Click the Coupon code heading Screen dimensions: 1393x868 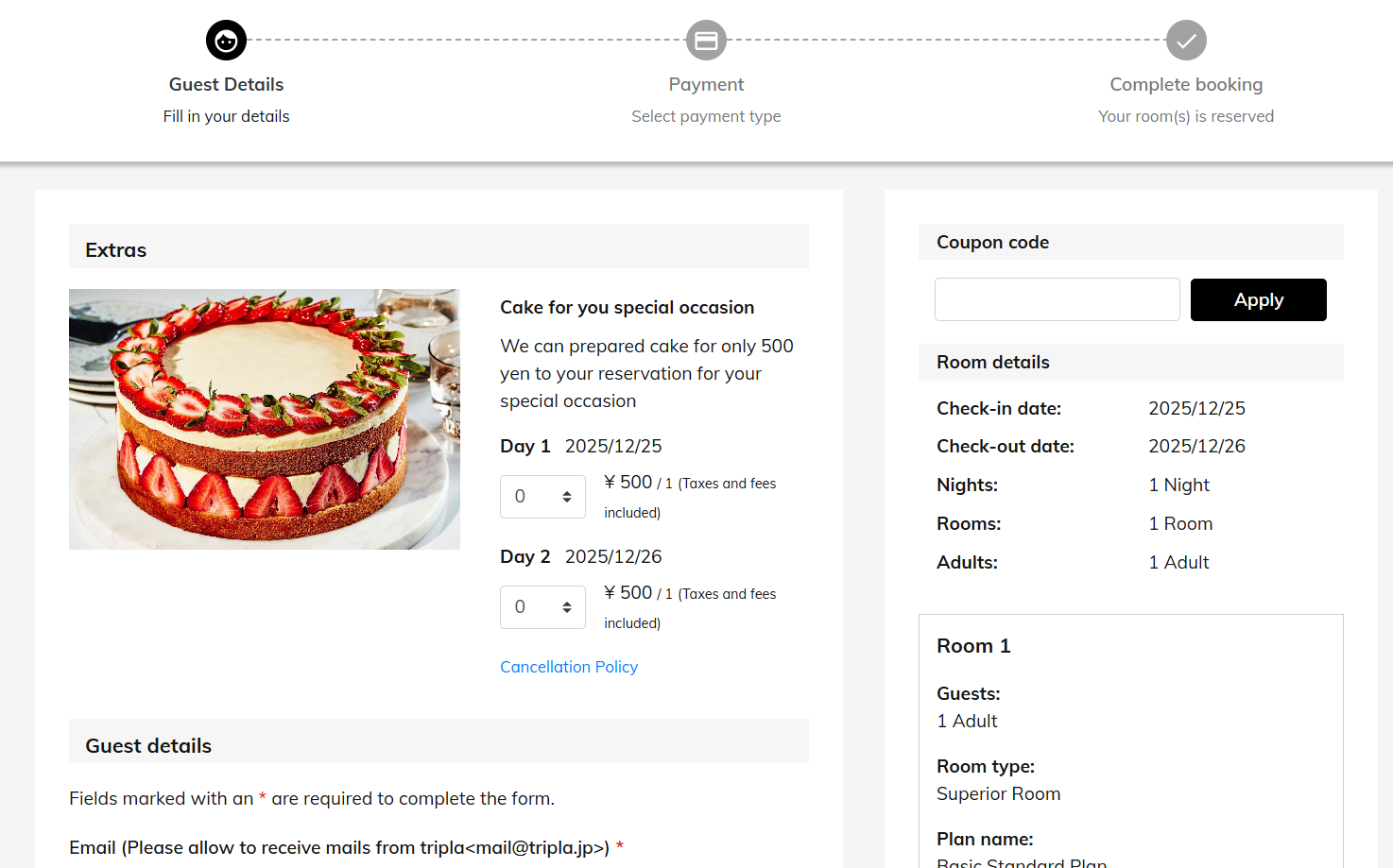tap(992, 243)
